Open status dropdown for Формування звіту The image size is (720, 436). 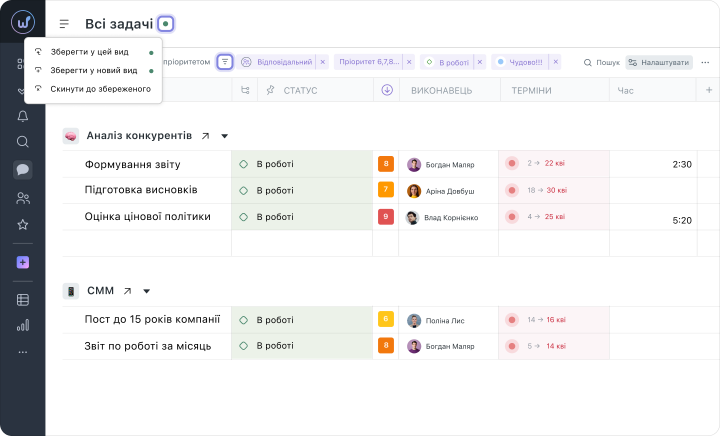[x=302, y=164]
